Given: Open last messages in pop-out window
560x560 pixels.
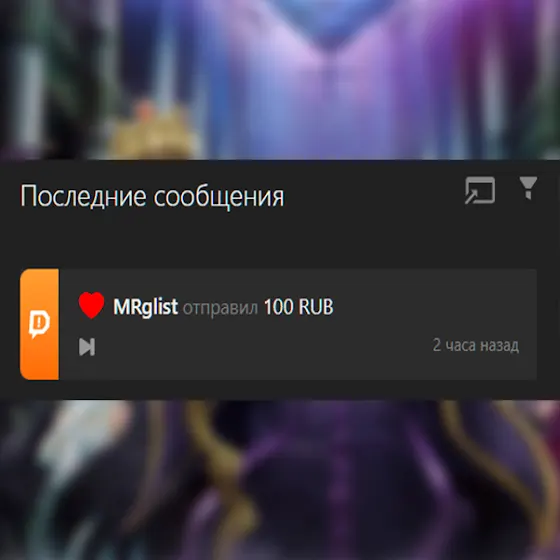Looking at the screenshot, I should pos(480,190).
